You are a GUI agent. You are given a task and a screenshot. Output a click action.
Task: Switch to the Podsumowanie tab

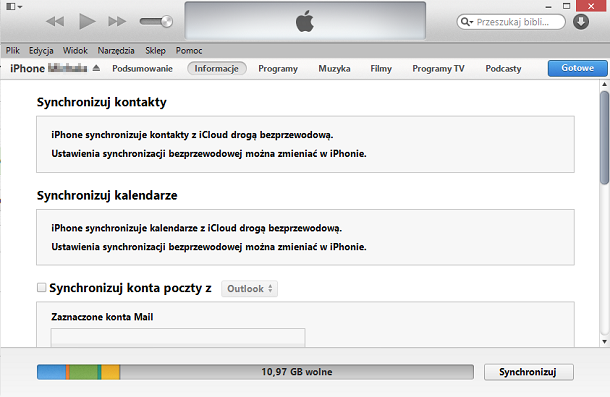tap(142, 69)
